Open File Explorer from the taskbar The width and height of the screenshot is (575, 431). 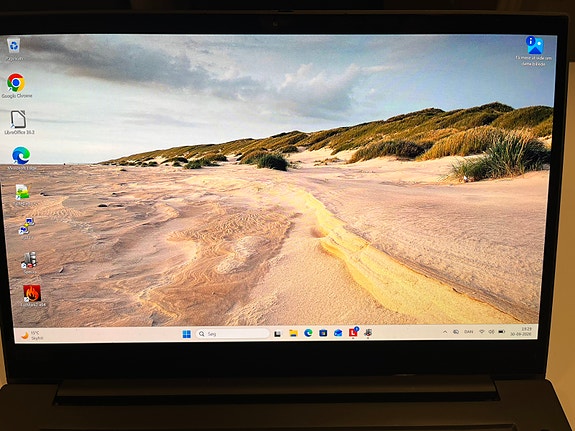coord(293,333)
